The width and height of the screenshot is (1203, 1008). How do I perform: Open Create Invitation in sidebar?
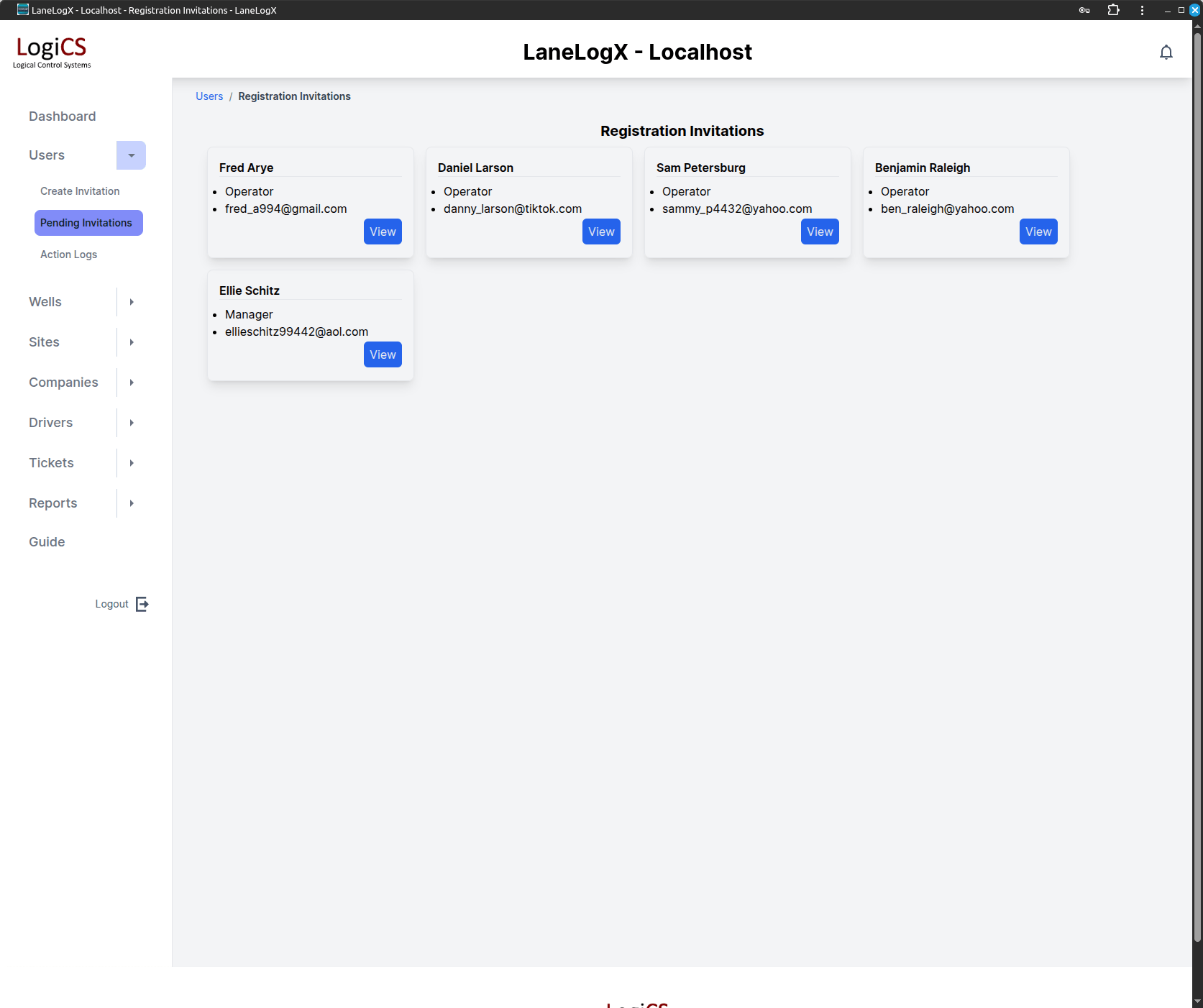tap(80, 191)
